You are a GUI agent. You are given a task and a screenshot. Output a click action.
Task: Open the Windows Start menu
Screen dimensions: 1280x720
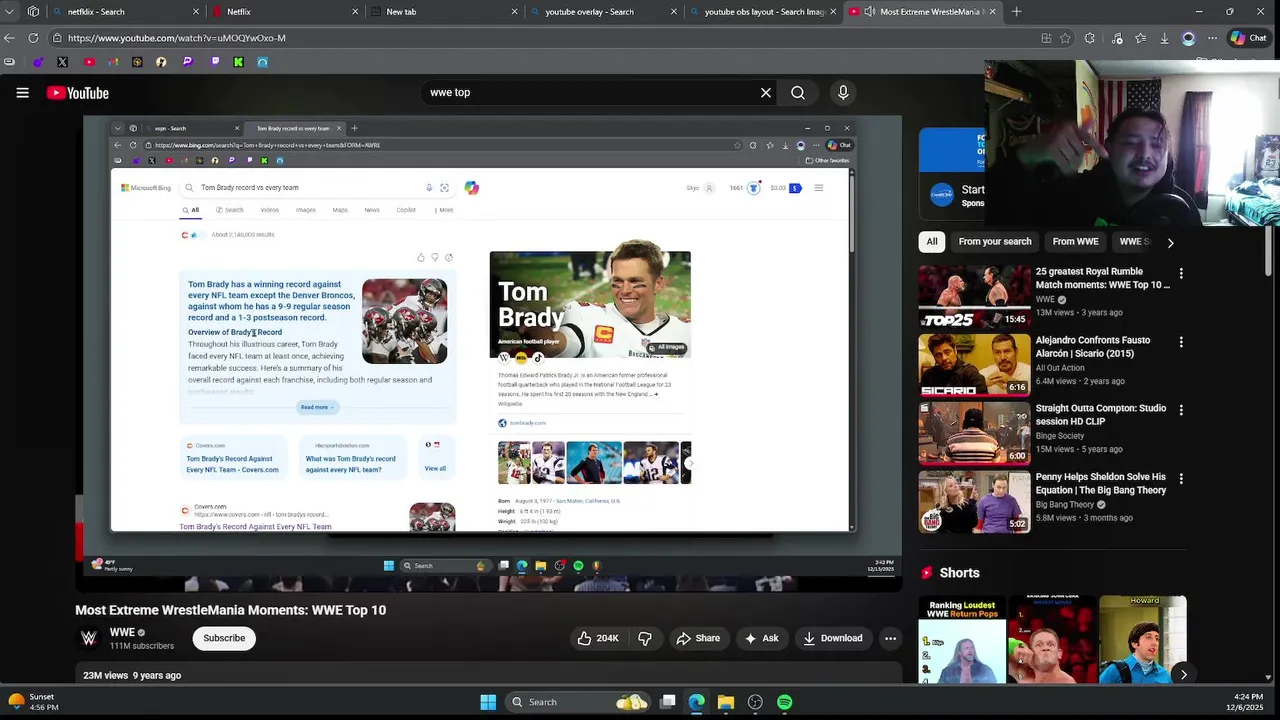[x=488, y=702]
